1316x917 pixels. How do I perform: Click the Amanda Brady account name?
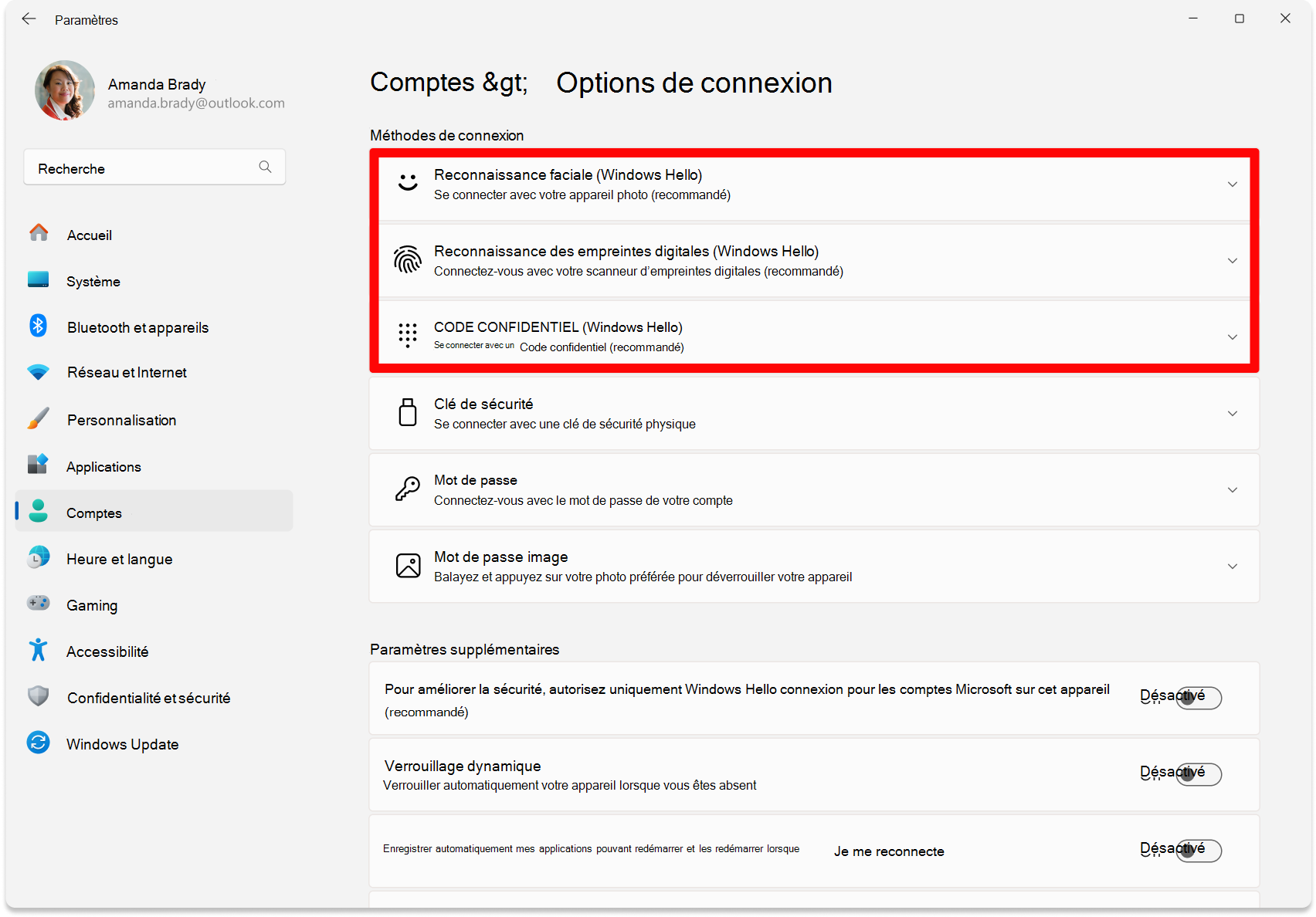click(x=157, y=84)
